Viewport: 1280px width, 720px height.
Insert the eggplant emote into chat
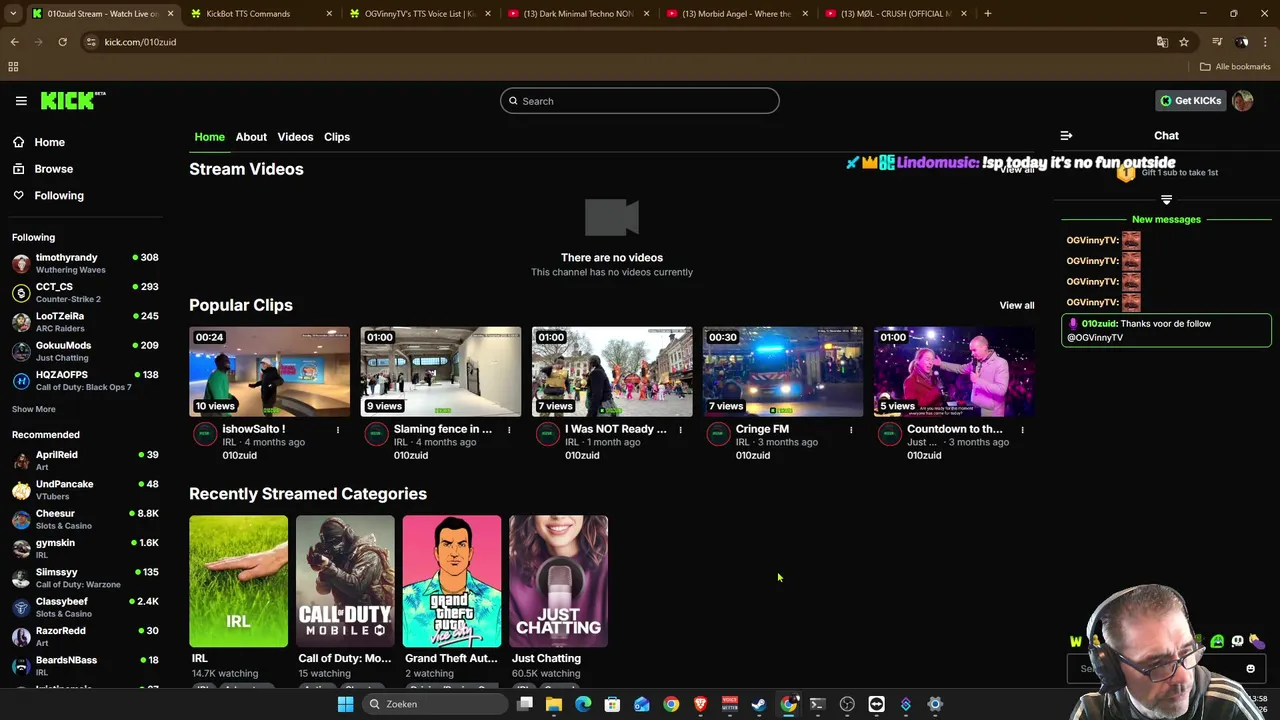(x=1257, y=642)
